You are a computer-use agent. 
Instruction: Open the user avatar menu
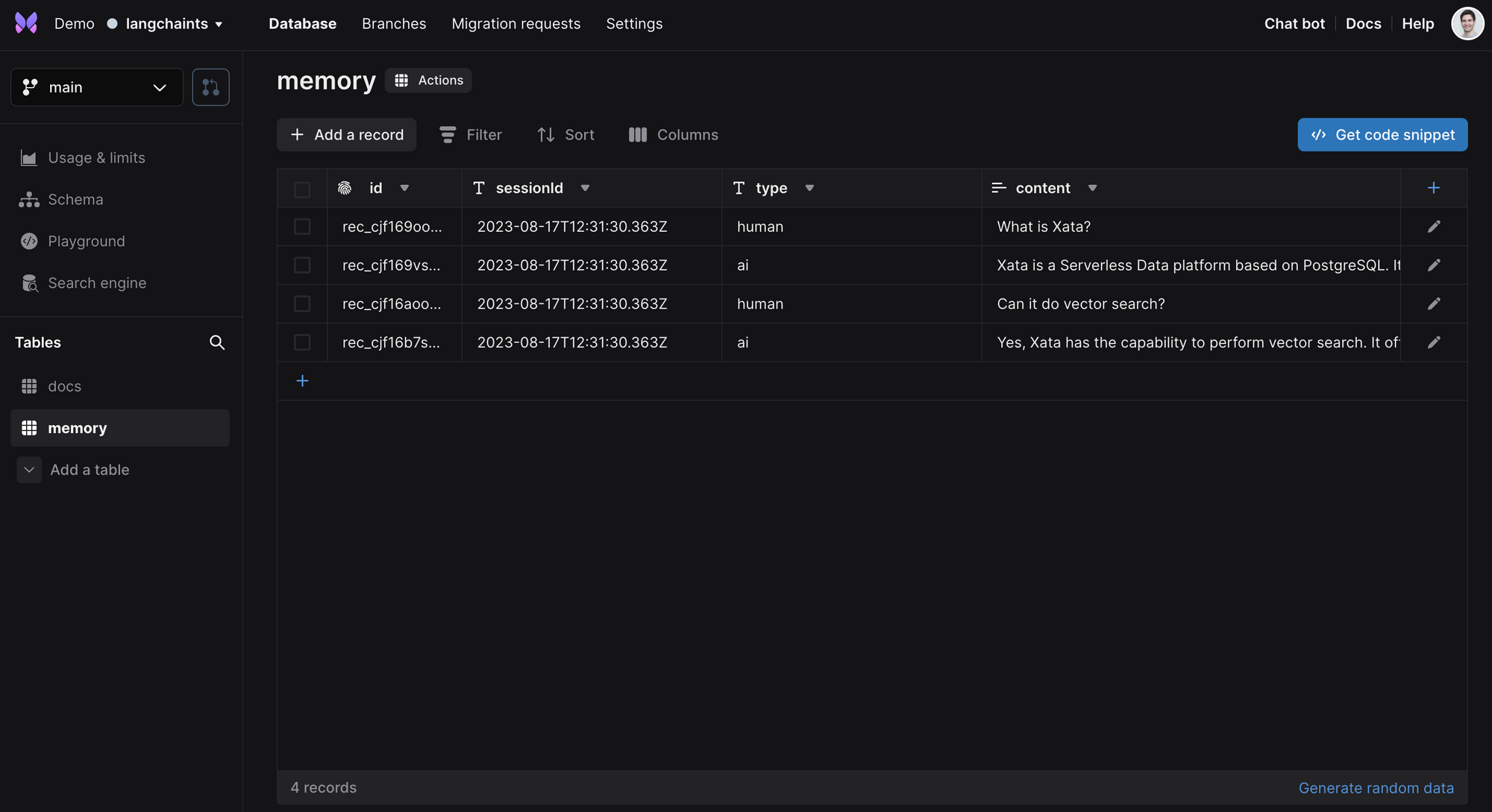pos(1467,23)
